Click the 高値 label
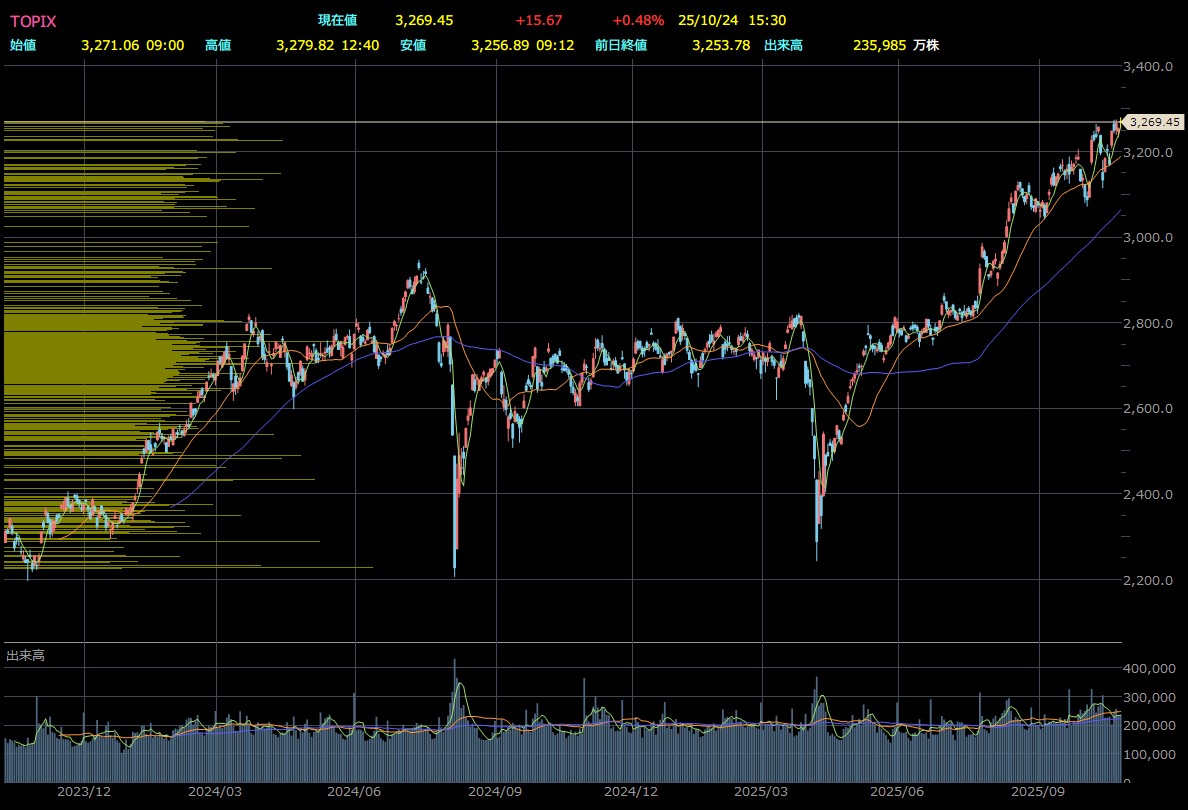 pos(218,45)
